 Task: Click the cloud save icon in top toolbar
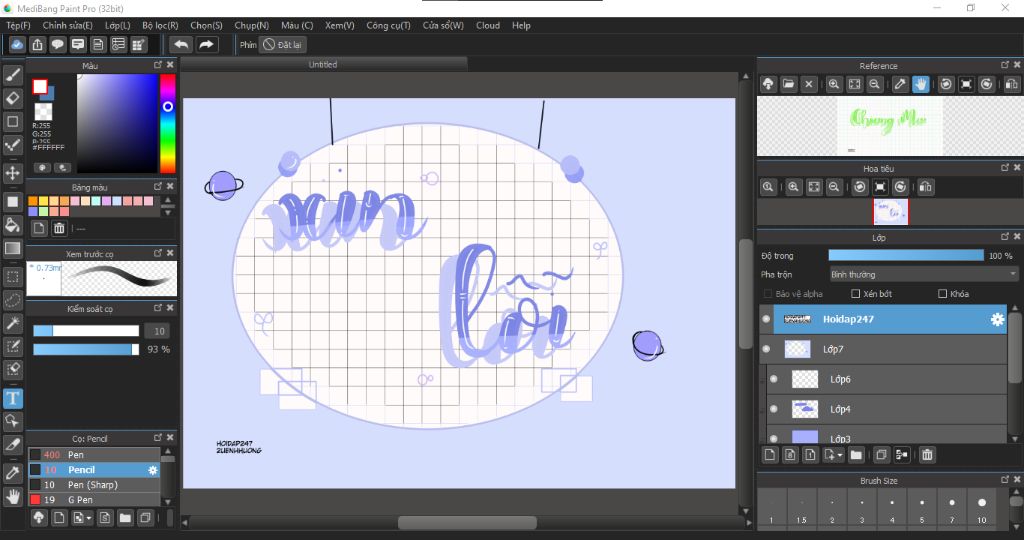pyautogui.click(x=17, y=44)
